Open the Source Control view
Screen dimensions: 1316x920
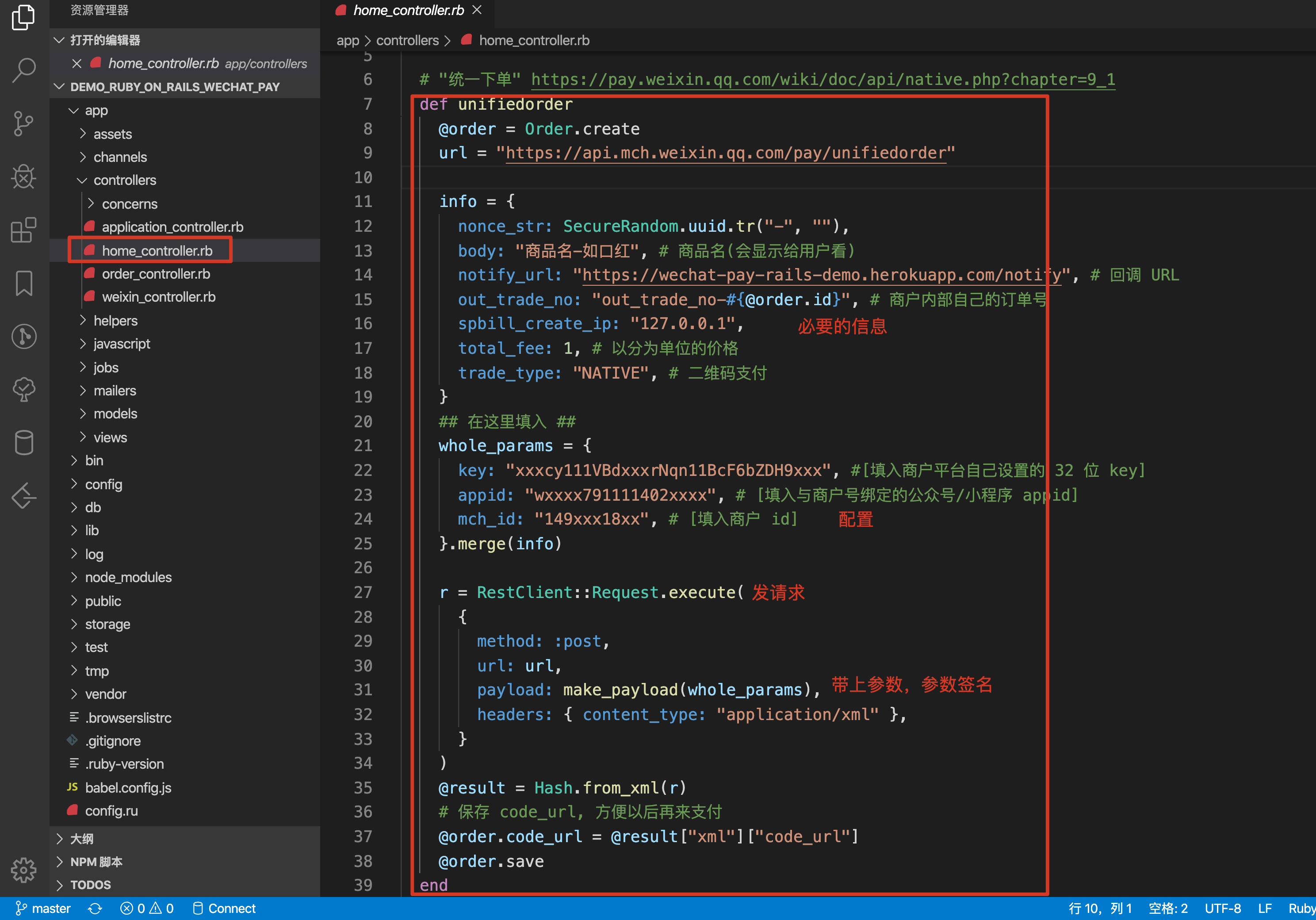[23, 123]
